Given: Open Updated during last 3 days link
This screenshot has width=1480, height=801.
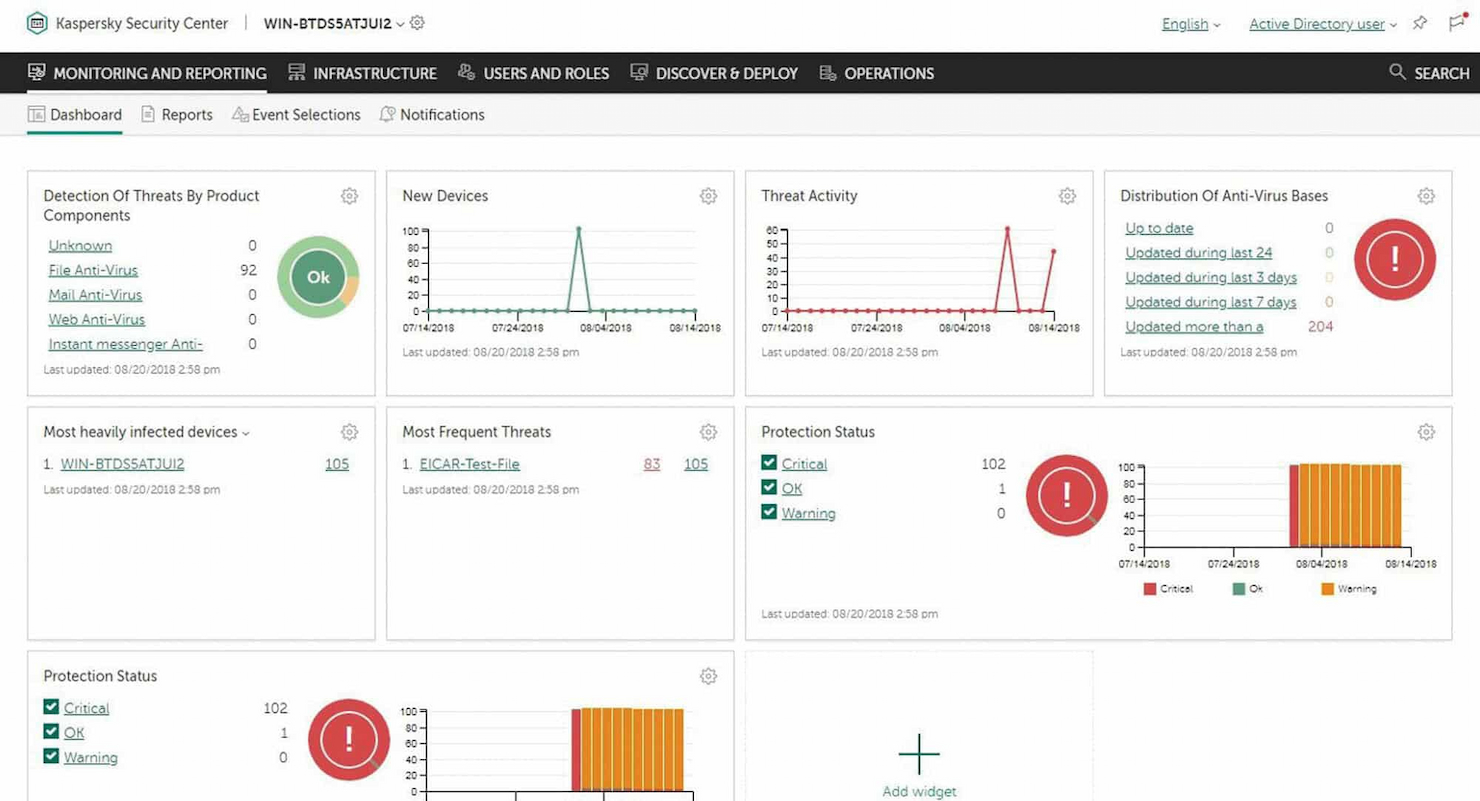Looking at the screenshot, I should click(x=1211, y=277).
